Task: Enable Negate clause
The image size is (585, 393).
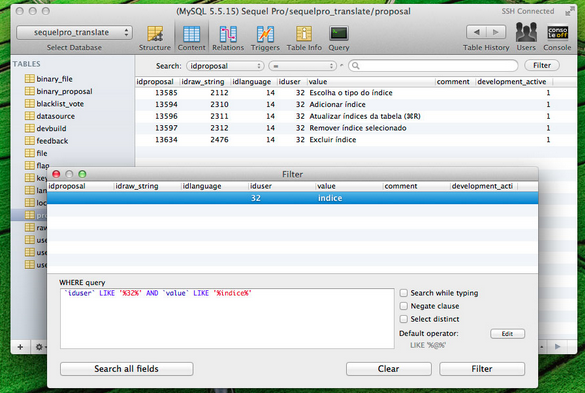Action: (403, 306)
